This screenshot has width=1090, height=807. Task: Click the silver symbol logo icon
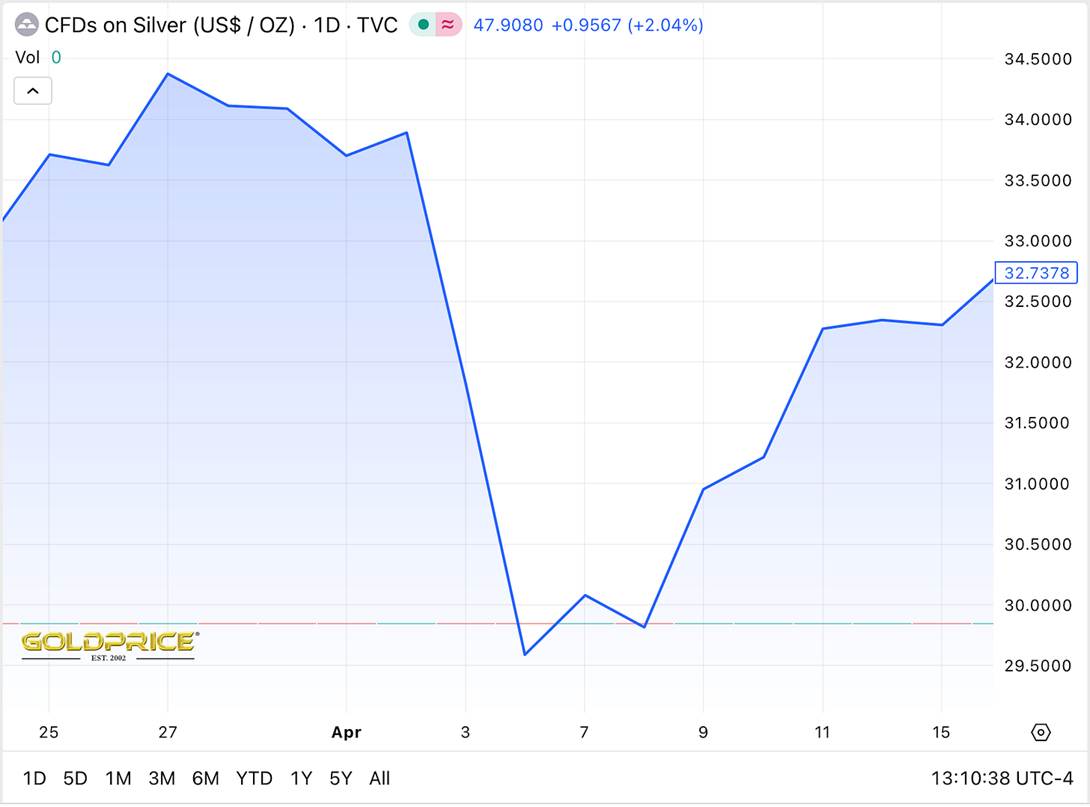pos(26,25)
